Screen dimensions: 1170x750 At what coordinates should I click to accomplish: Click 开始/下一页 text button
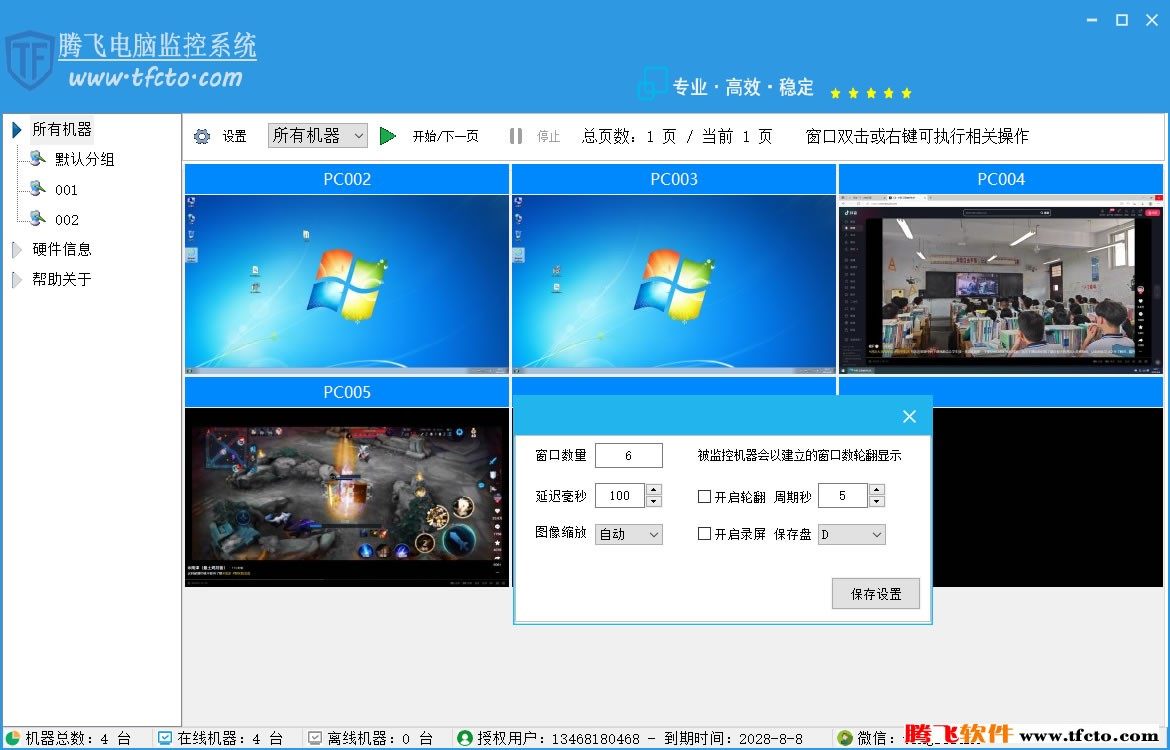pos(445,136)
